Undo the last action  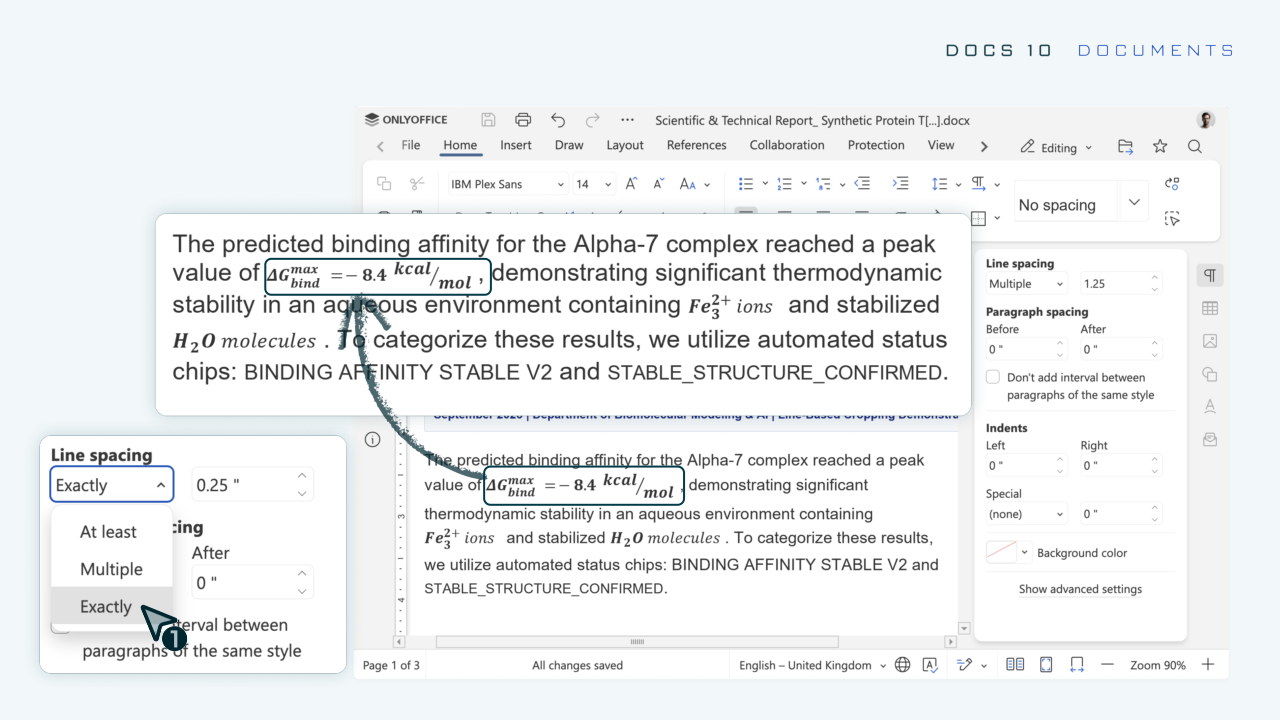pos(558,120)
